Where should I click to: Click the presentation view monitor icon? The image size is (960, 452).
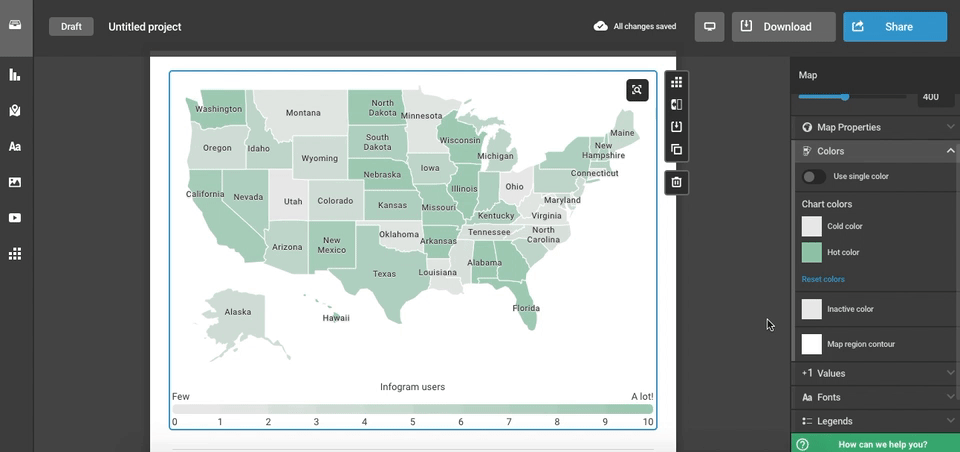point(709,27)
